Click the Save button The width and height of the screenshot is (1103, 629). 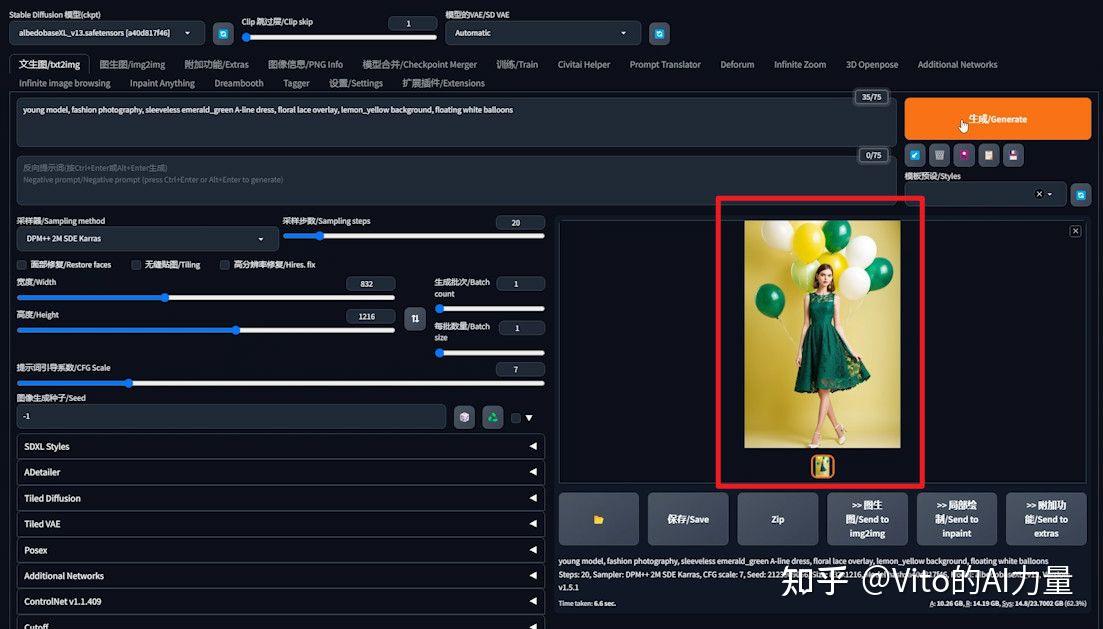(x=688, y=519)
